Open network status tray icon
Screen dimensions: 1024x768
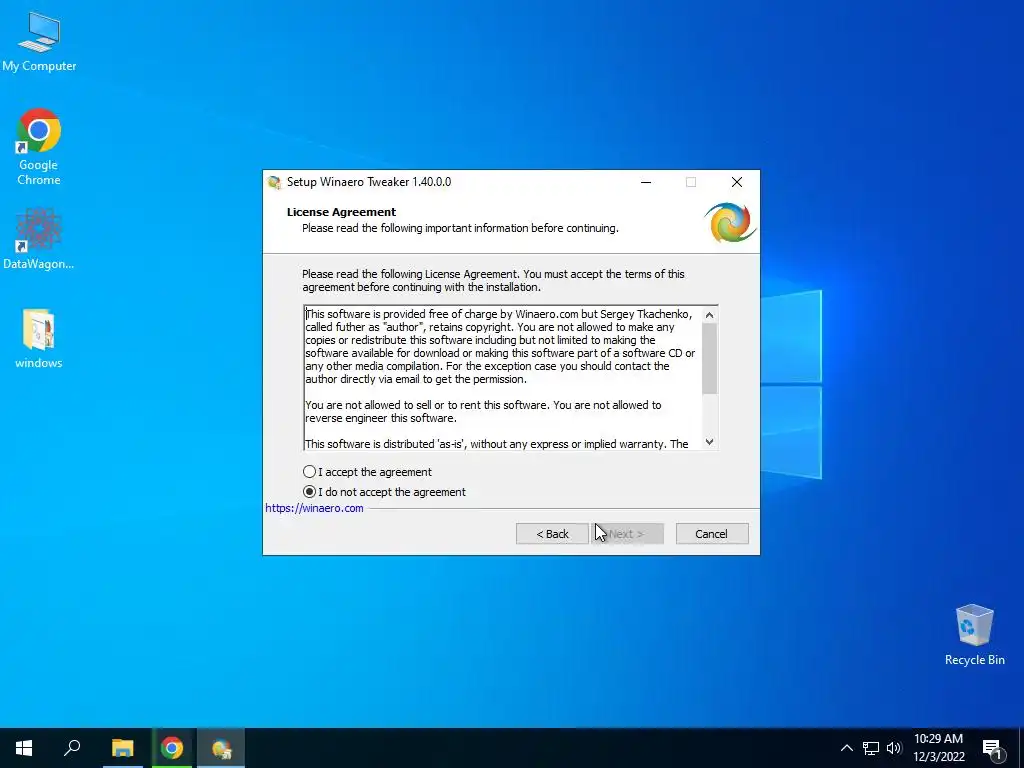coord(871,748)
